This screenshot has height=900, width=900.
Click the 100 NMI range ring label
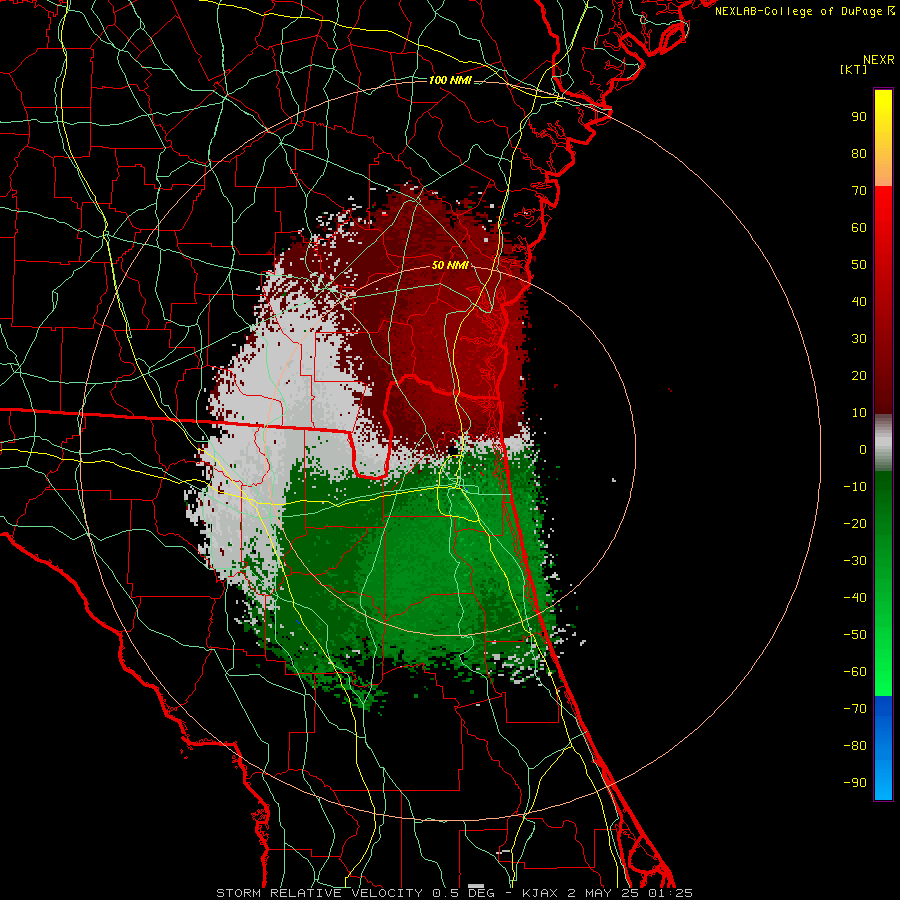click(451, 80)
